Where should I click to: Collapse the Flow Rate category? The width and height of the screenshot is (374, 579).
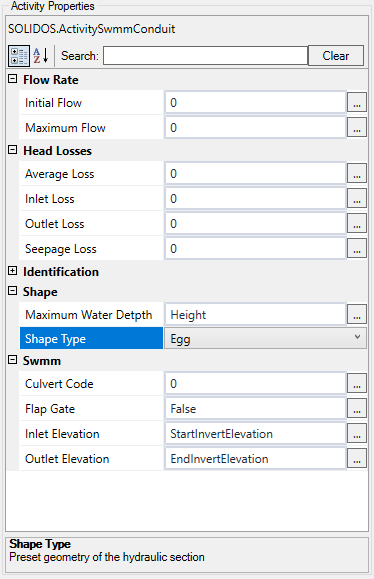13,79
